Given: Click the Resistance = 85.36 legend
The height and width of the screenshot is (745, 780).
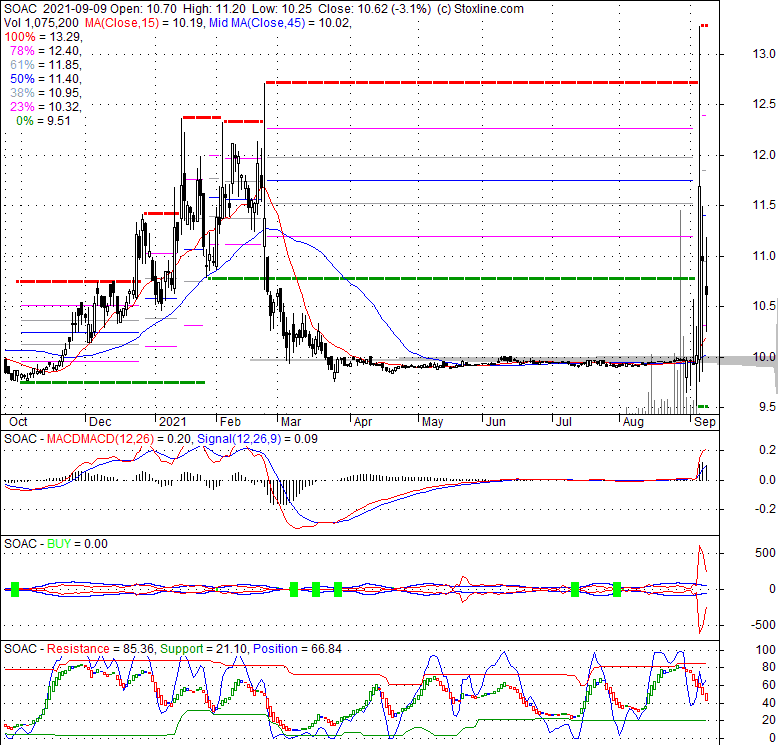Looking at the screenshot, I should coord(101,649).
